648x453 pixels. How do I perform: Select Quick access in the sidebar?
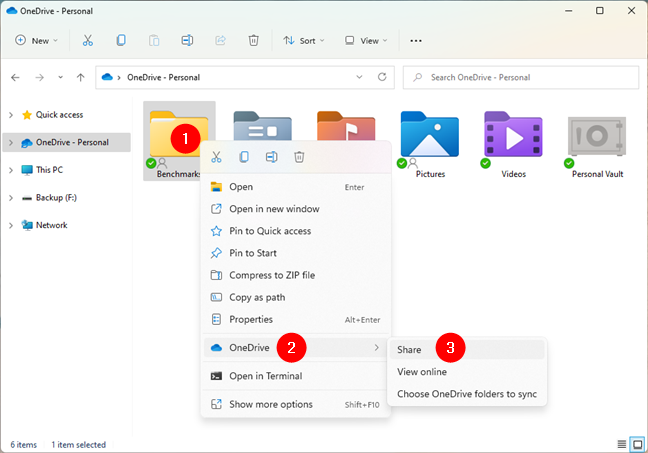(x=59, y=115)
